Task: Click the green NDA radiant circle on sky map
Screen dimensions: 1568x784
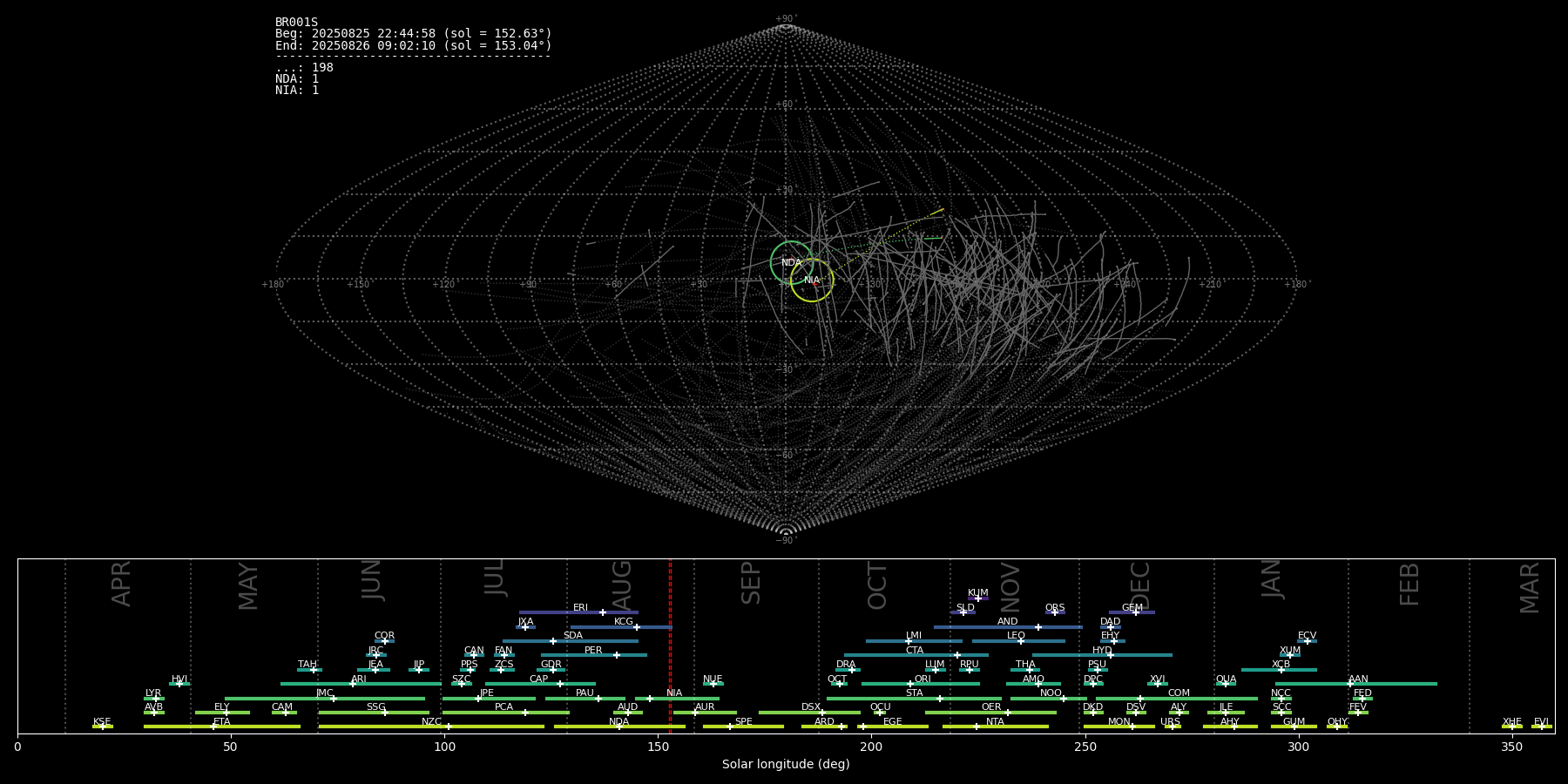Action: pyautogui.click(x=792, y=262)
